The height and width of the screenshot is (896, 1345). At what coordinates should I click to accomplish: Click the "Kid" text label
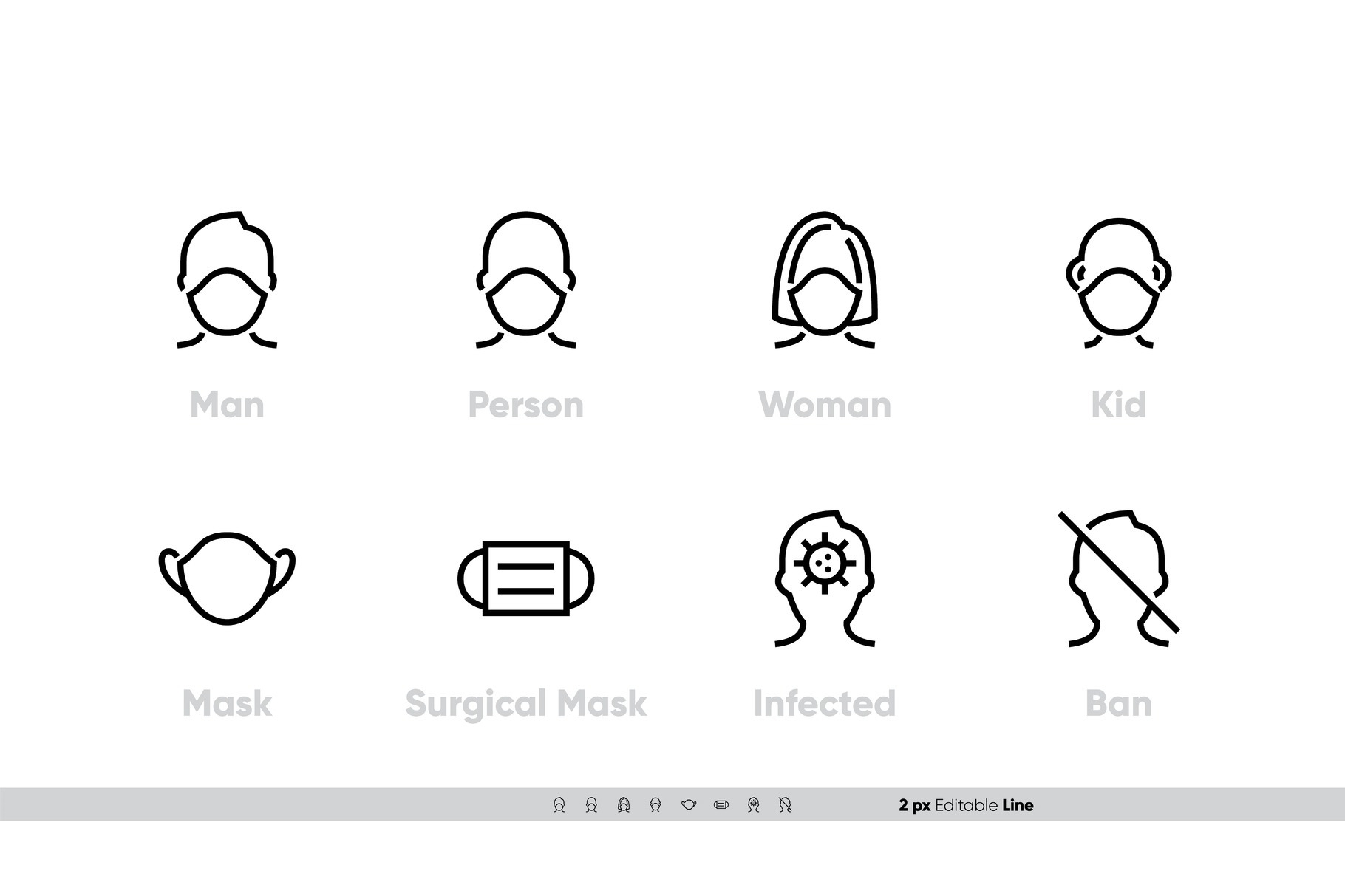coord(1118,406)
